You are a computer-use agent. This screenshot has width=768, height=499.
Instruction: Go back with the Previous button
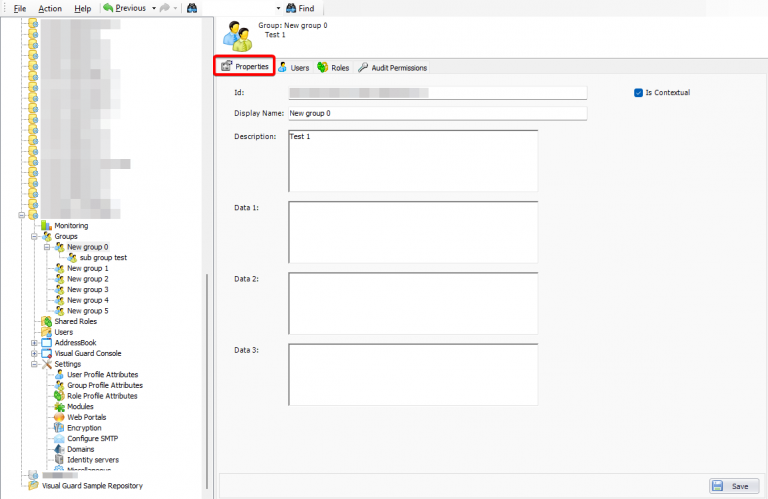125,8
